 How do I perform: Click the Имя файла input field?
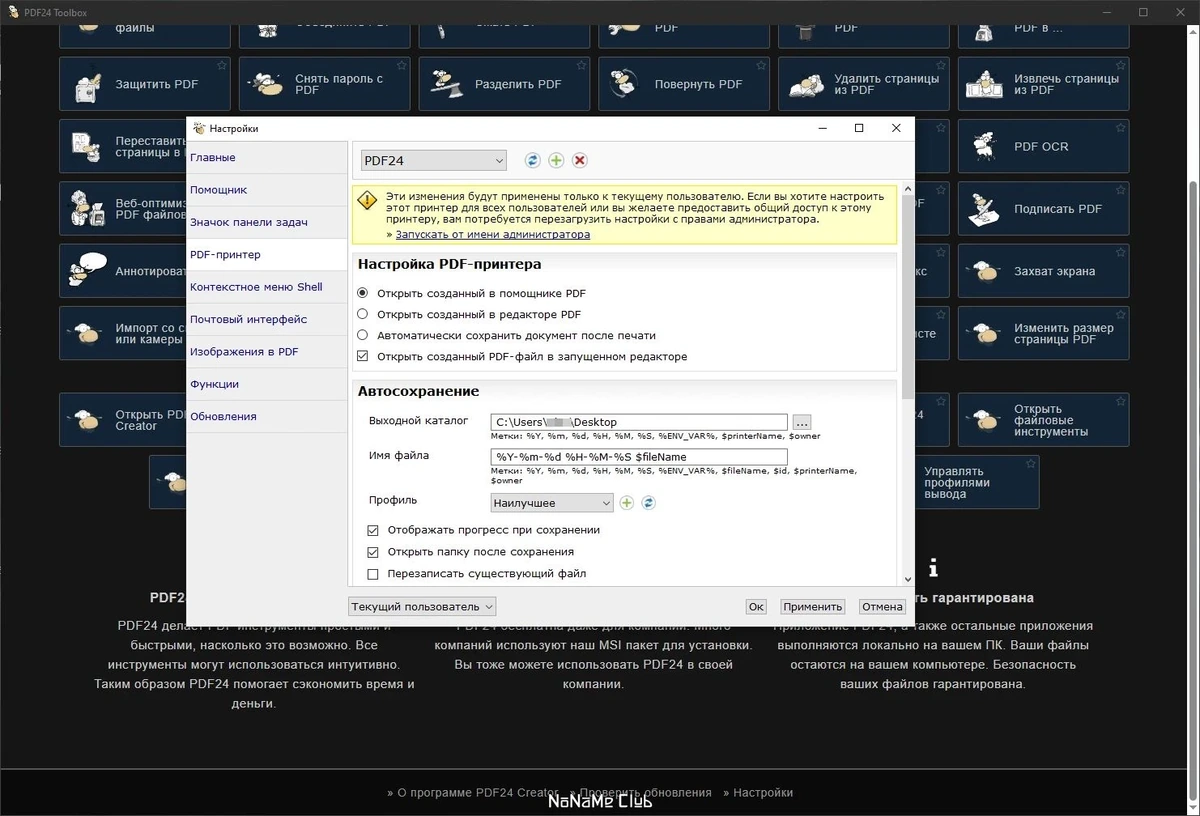click(639, 457)
